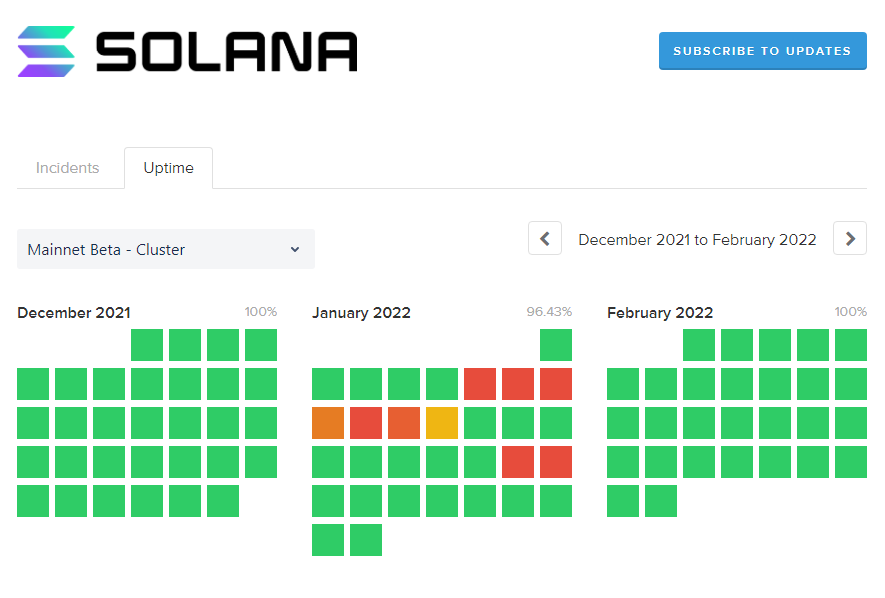The width and height of the screenshot is (885, 598).
Task: Click the February 2022 month heading
Action: pos(660,313)
